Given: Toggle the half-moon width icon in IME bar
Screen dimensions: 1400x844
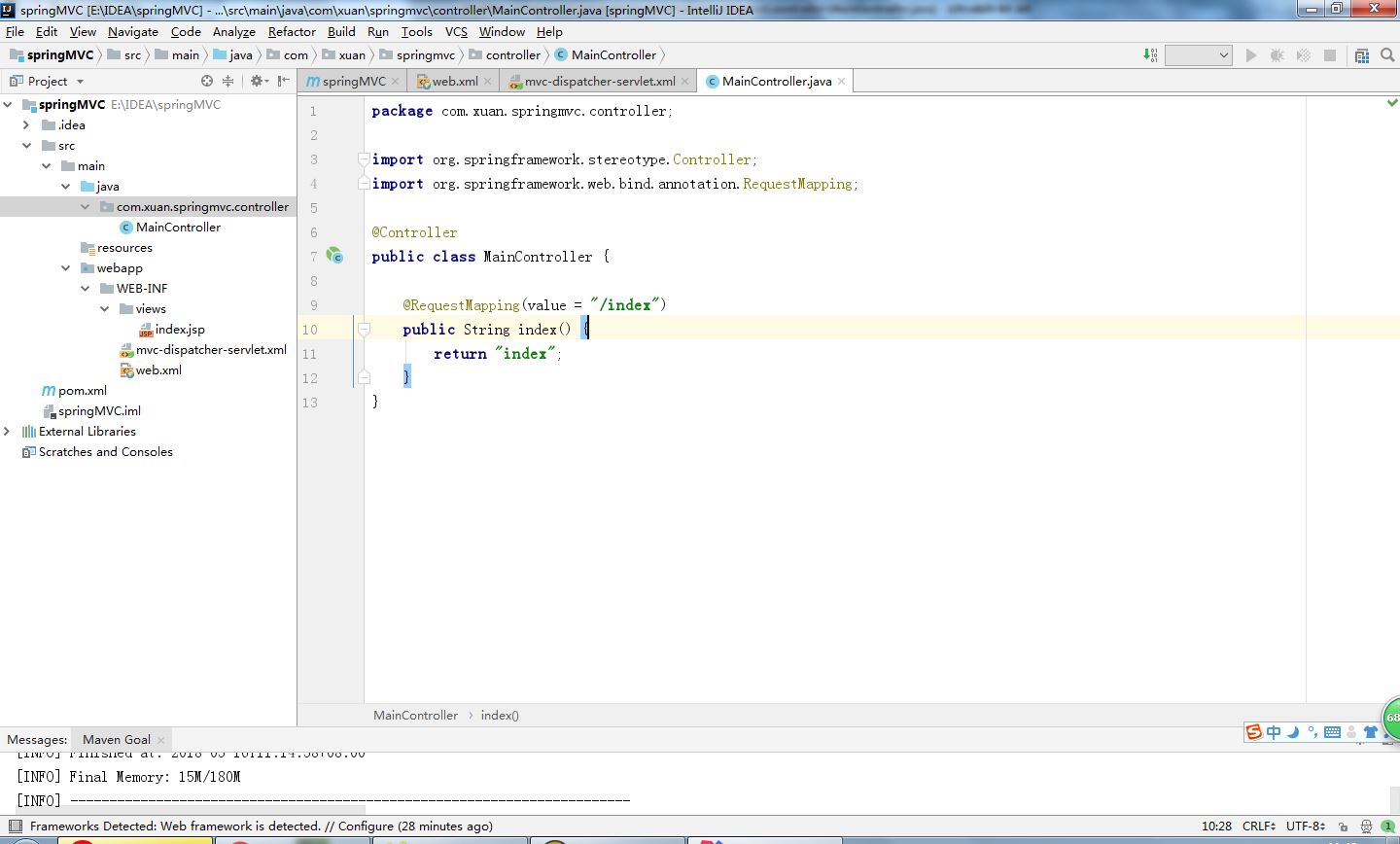Looking at the screenshot, I should [1293, 732].
